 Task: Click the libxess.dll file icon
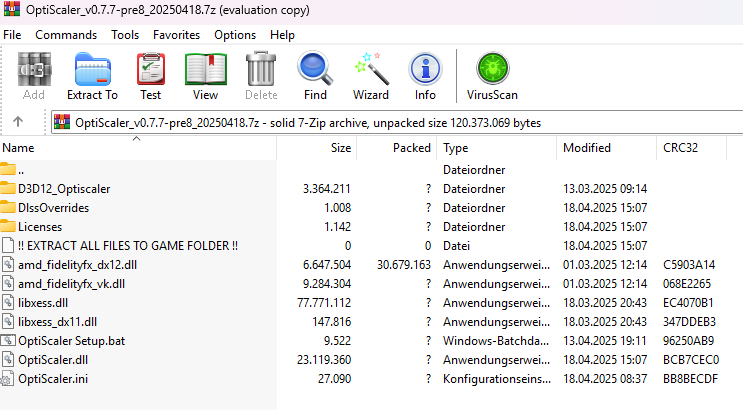click(x=8, y=302)
